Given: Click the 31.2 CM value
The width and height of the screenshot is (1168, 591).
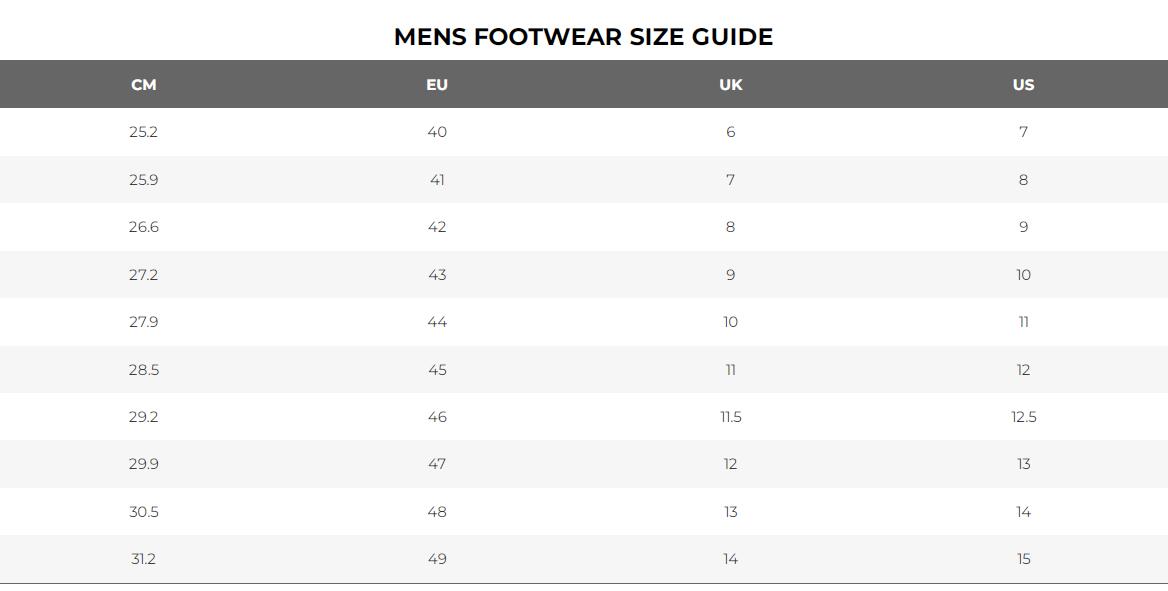Looking at the screenshot, I should pyautogui.click(x=144, y=559).
